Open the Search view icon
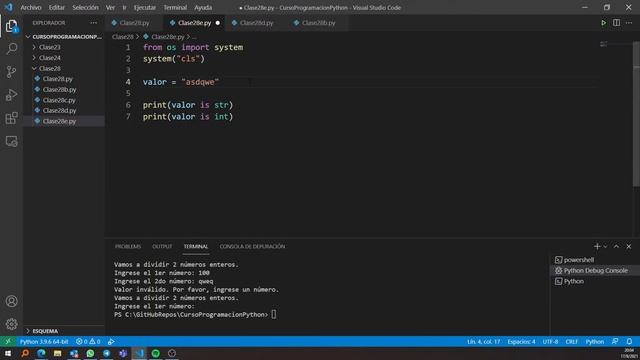This screenshot has height=360, width=640. pyautogui.click(x=11, y=49)
